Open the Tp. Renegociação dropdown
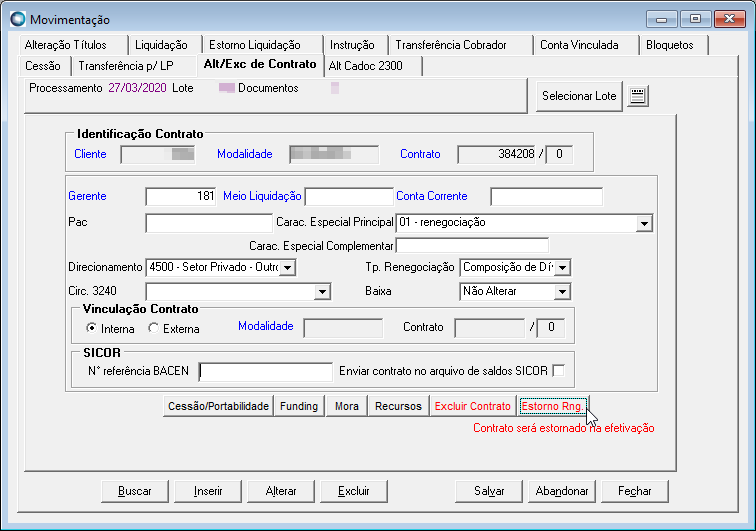The width and height of the screenshot is (756, 531). coord(562,267)
